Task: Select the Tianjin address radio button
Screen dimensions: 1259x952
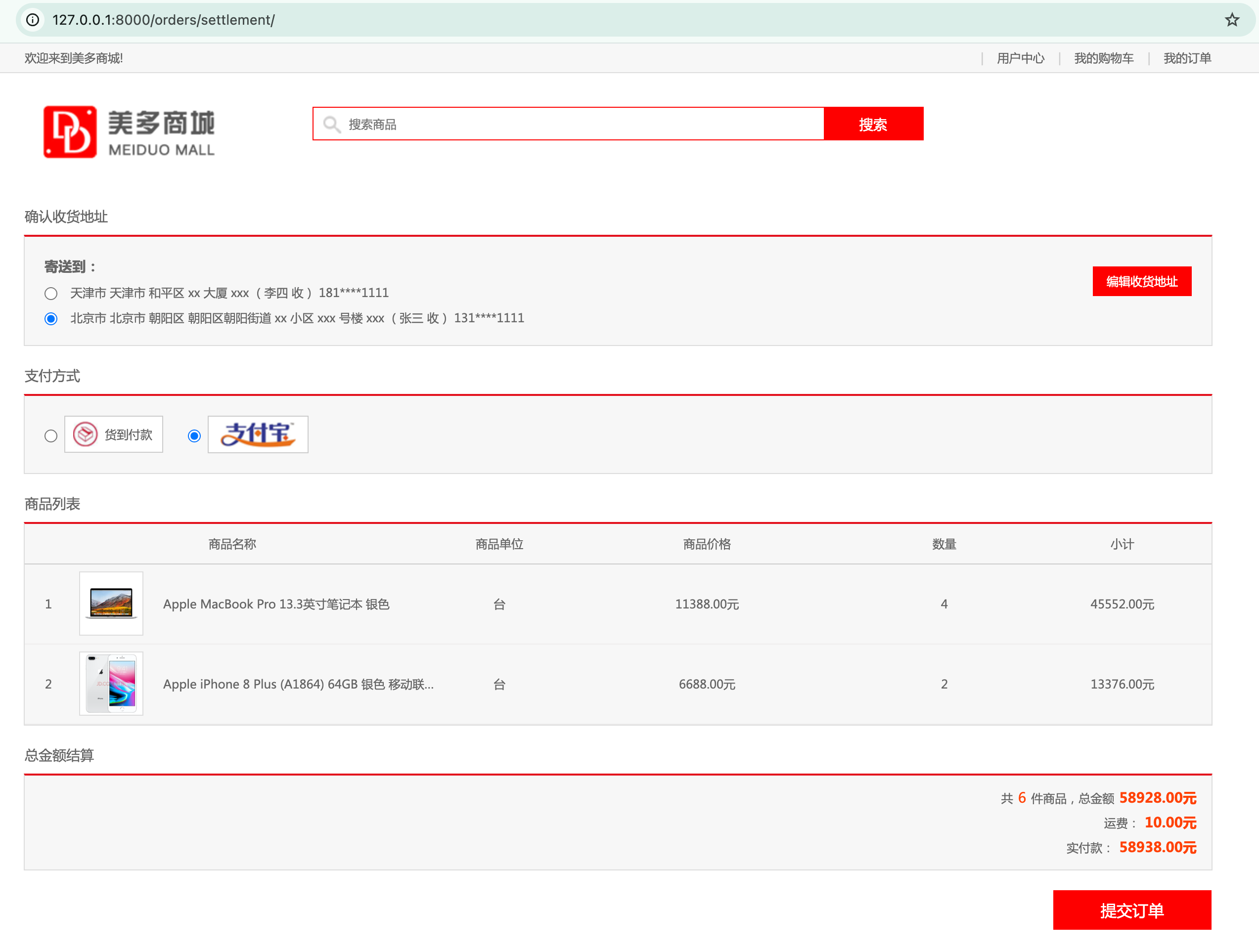Action: tap(50, 294)
